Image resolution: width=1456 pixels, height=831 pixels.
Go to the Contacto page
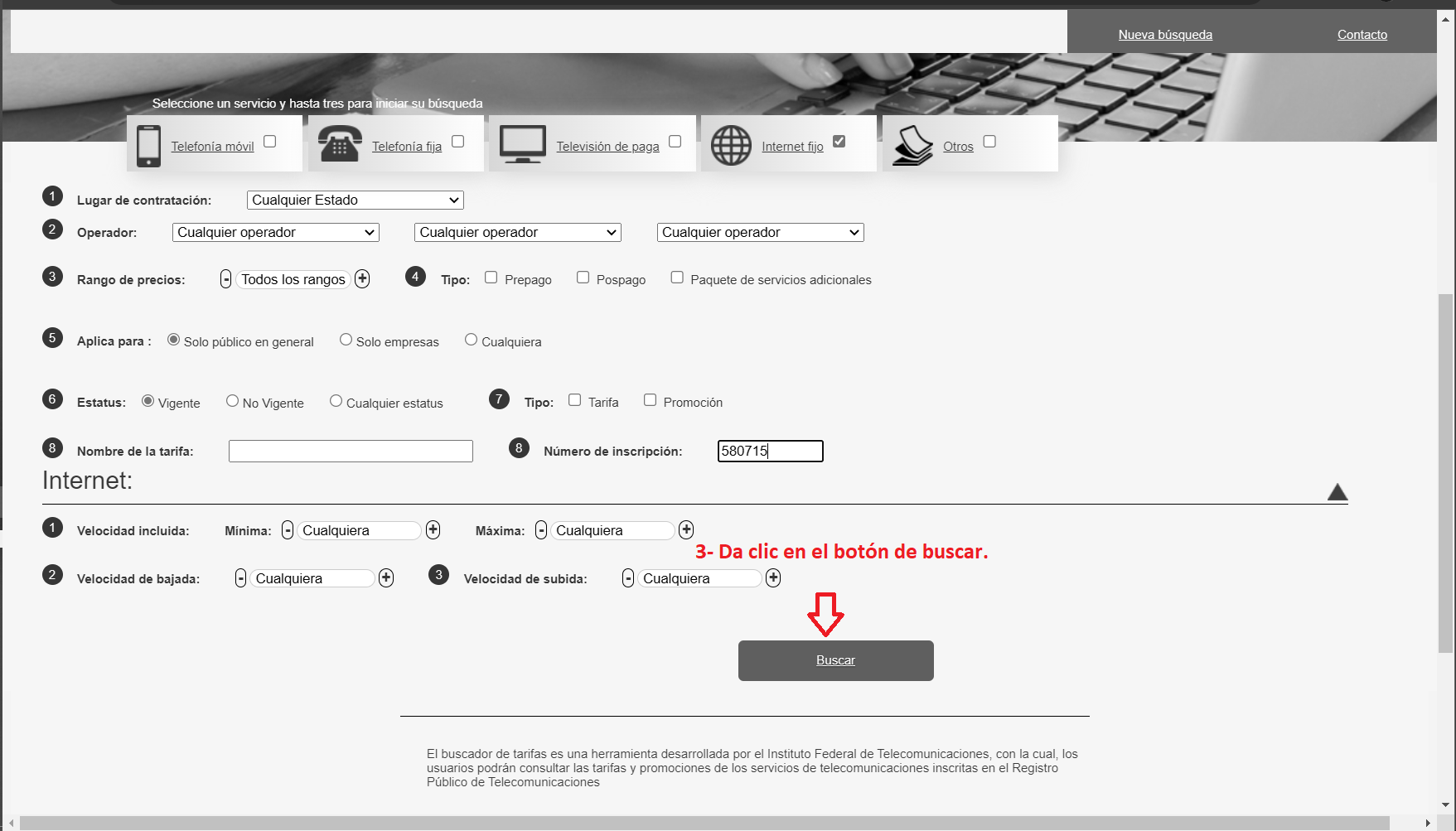pyautogui.click(x=1362, y=34)
